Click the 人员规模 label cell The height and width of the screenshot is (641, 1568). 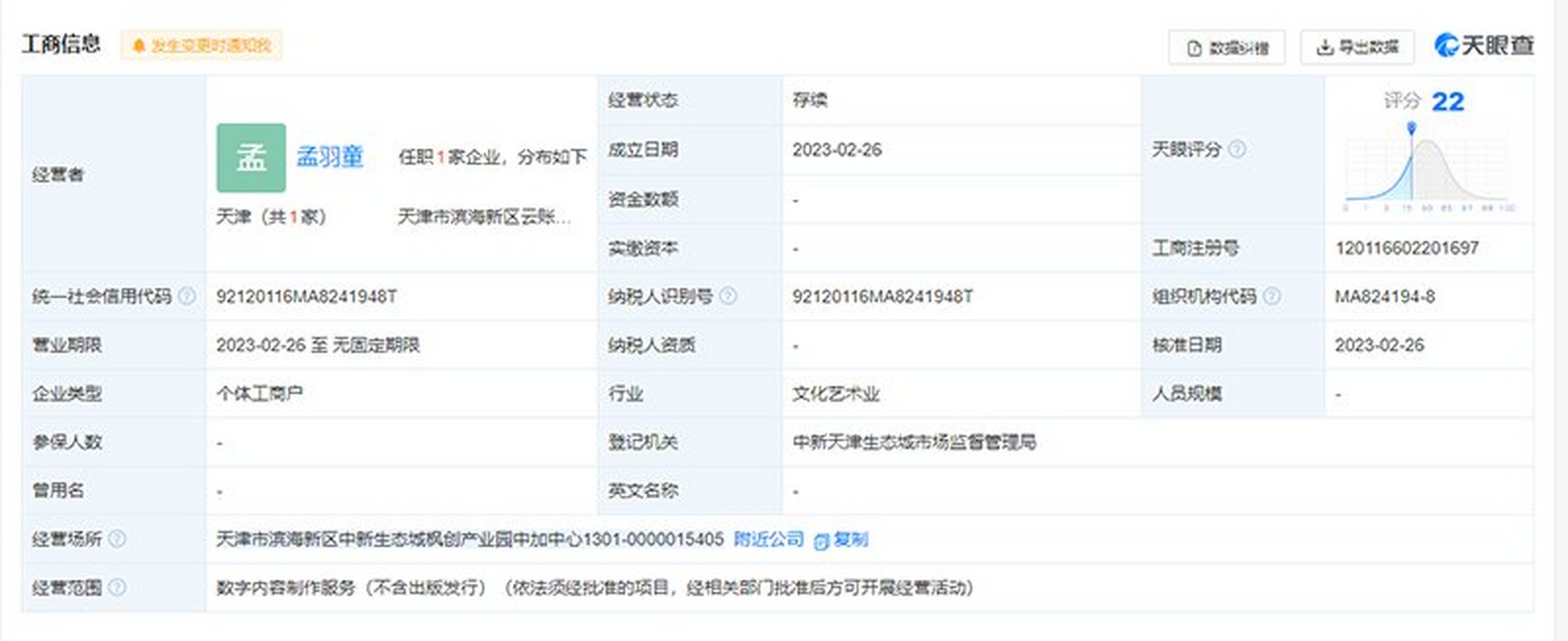point(1232,394)
